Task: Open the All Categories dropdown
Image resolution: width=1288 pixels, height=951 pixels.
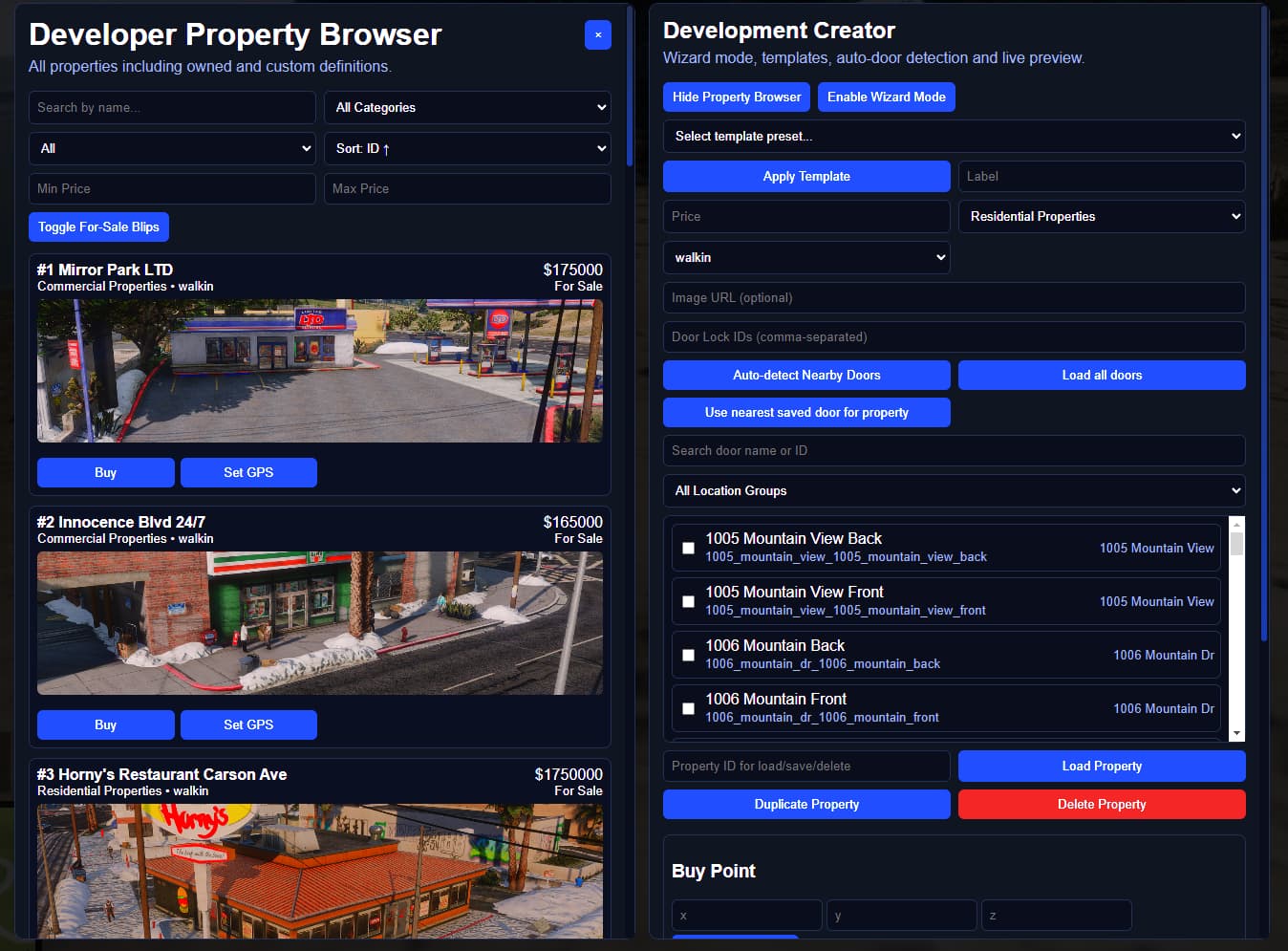Action: (x=467, y=107)
